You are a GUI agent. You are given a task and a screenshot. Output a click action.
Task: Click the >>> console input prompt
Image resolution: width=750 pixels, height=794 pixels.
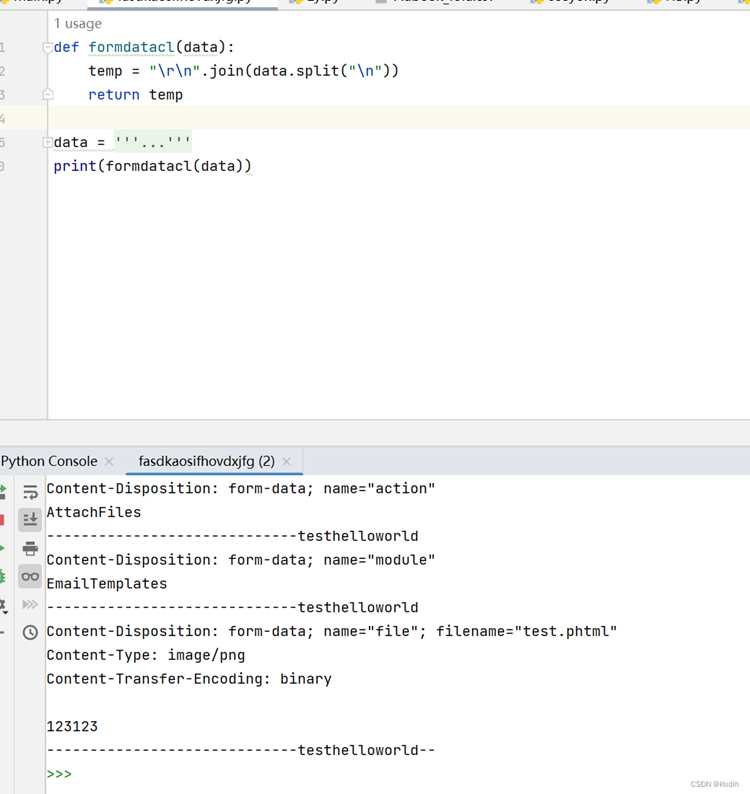pos(59,774)
